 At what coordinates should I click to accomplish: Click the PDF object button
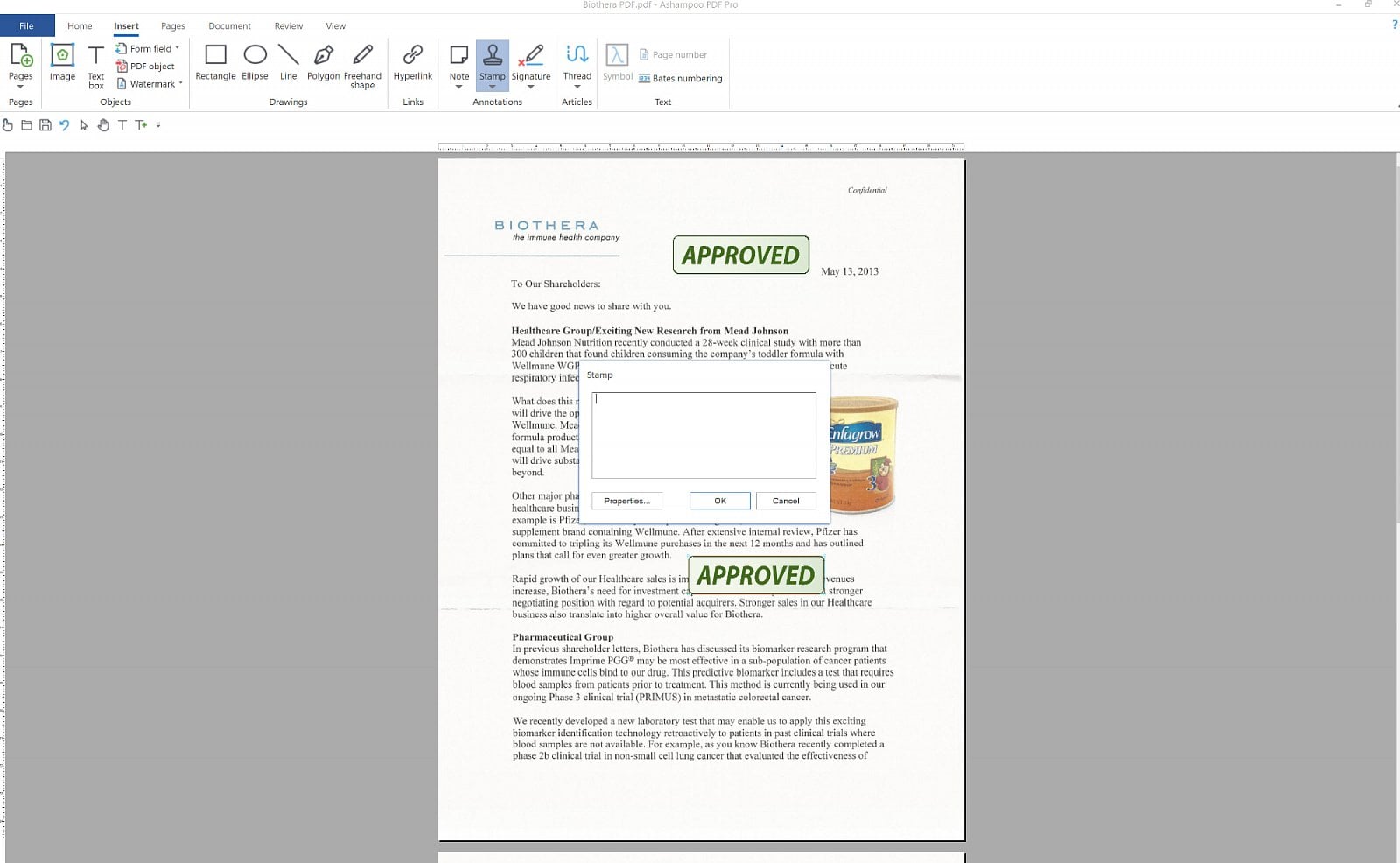145,67
